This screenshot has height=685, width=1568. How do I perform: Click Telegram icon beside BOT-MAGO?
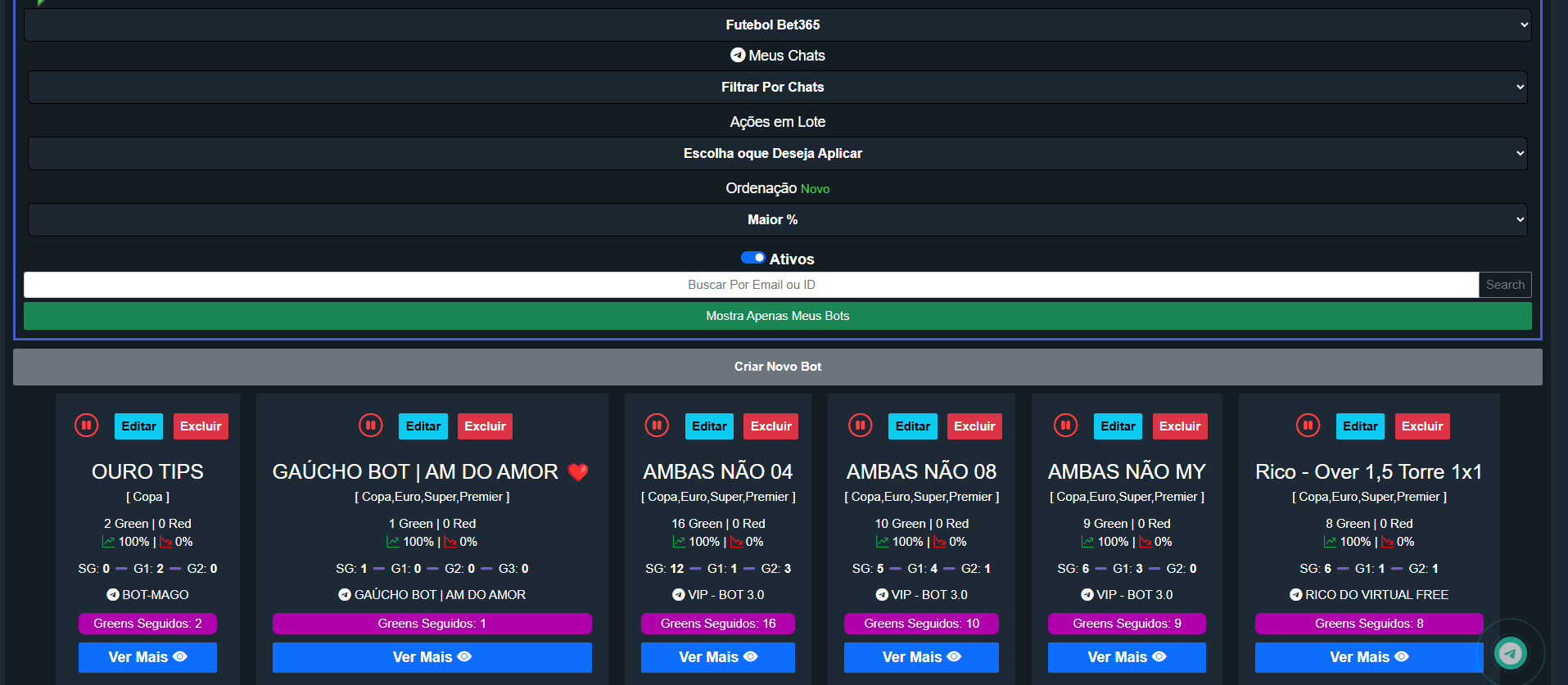point(113,595)
